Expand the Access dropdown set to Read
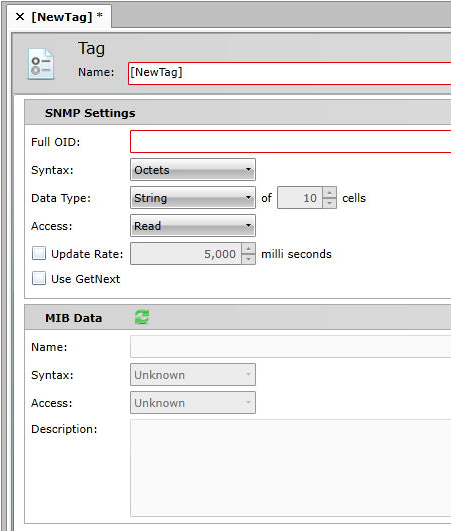 [x=193, y=226]
